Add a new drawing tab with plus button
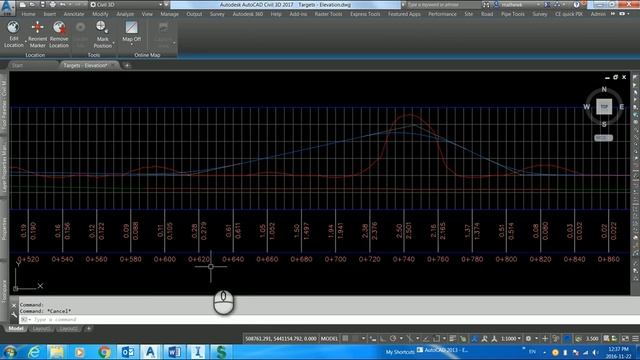 (x=127, y=65)
